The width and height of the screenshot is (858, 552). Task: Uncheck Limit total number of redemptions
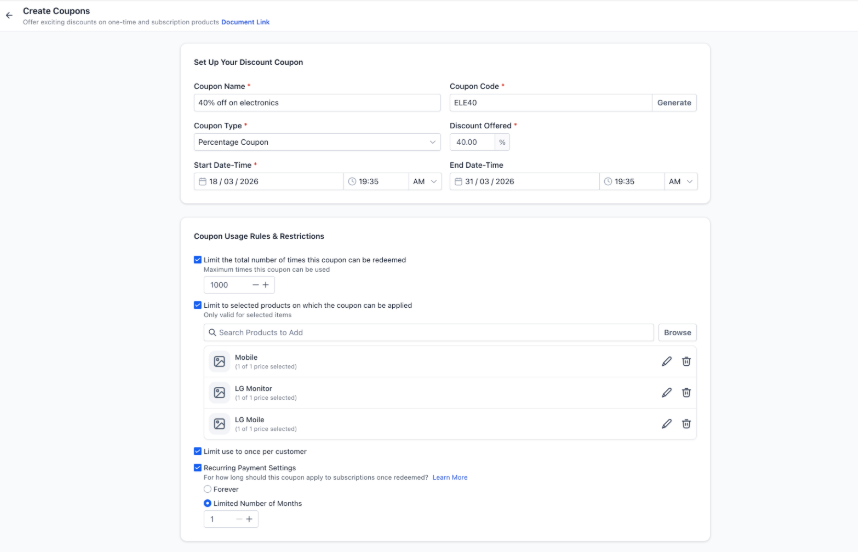[x=198, y=260]
